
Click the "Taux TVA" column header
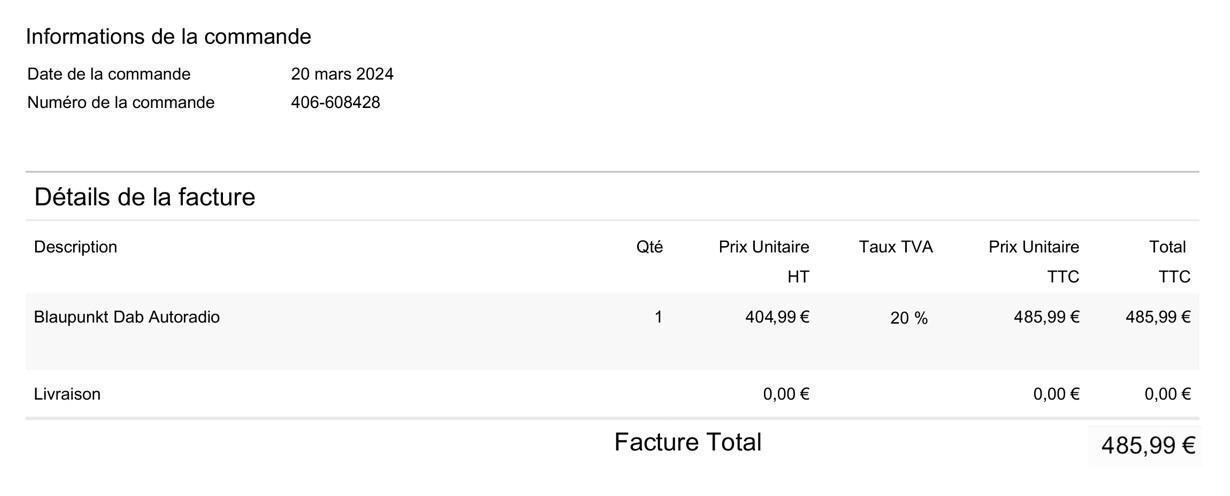(x=895, y=247)
